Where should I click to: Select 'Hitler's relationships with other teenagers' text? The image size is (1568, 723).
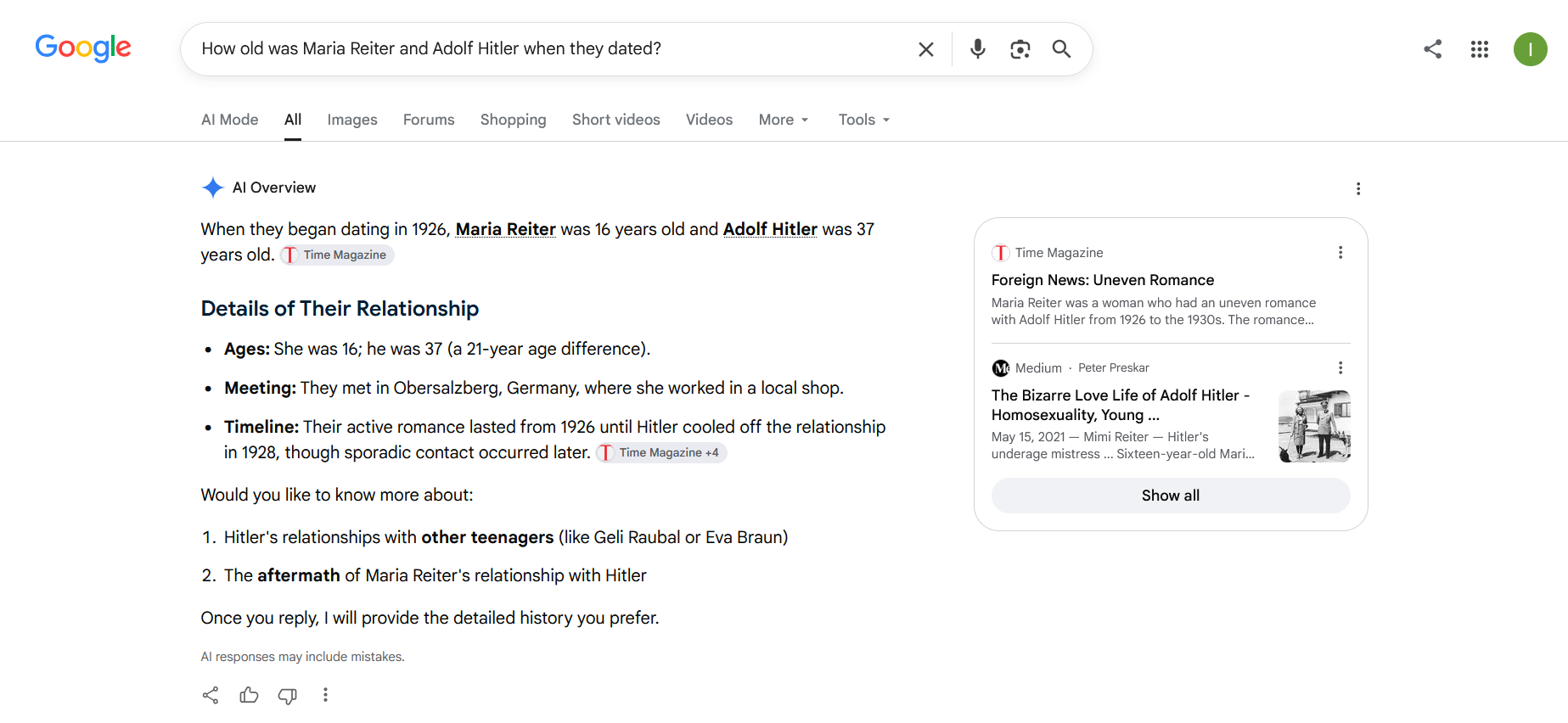tap(506, 537)
